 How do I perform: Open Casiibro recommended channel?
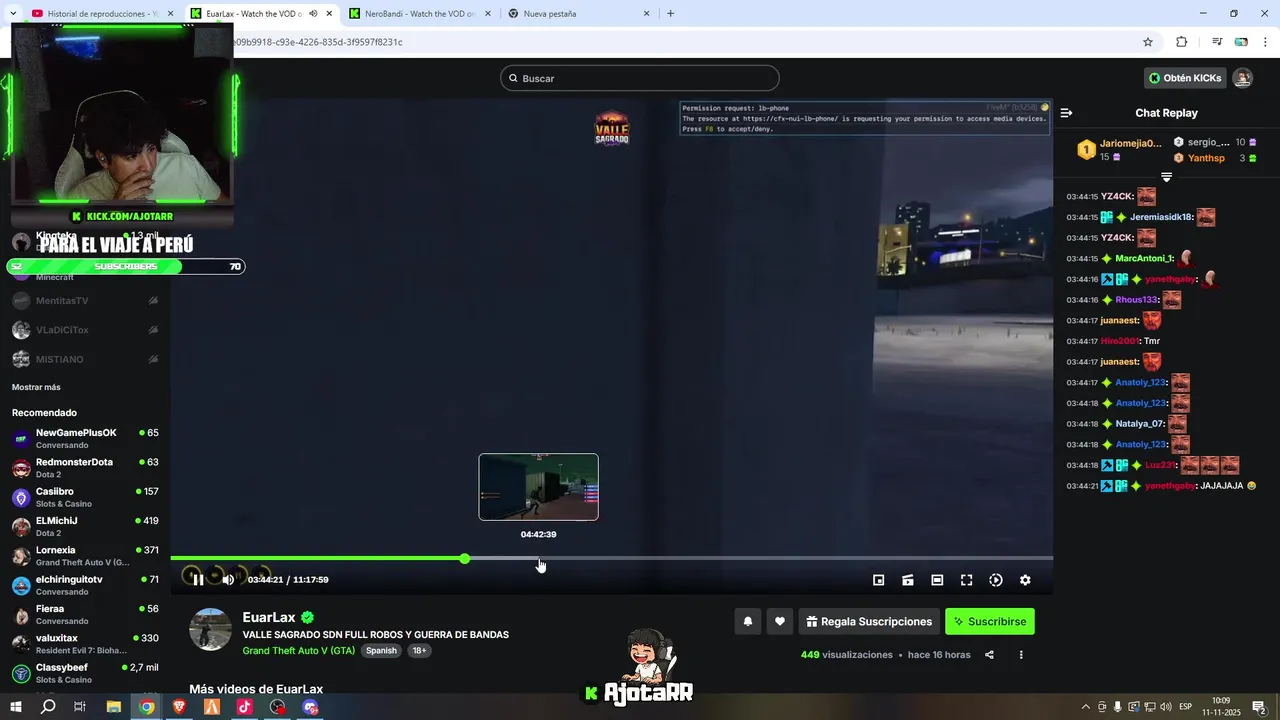click(x=85, y=497)
